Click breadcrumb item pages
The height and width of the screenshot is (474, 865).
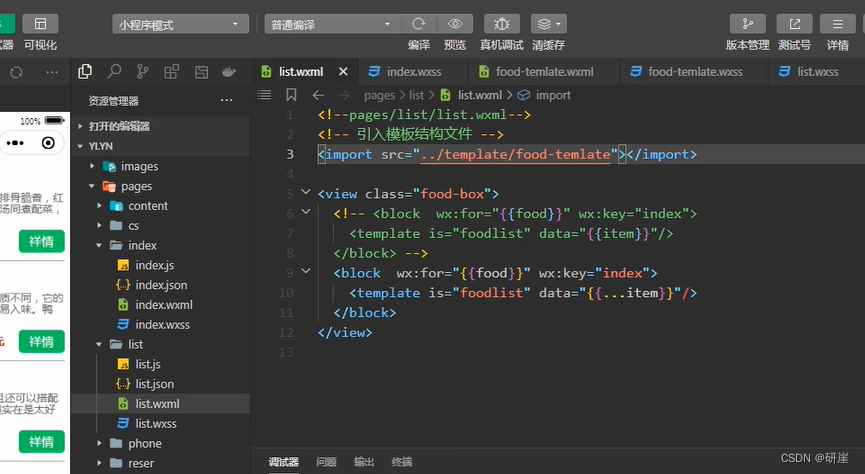pyautogui.click(x=380, y=95)
